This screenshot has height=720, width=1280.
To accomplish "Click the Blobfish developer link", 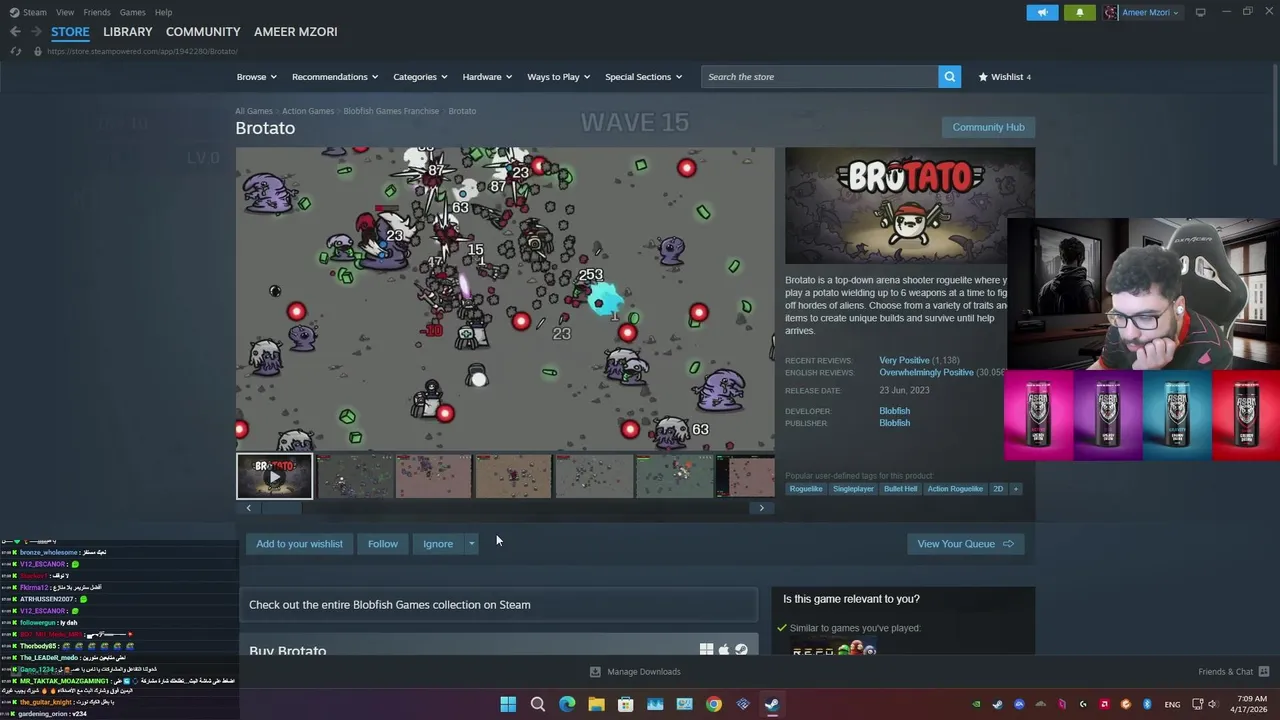I will coord(894,411).
